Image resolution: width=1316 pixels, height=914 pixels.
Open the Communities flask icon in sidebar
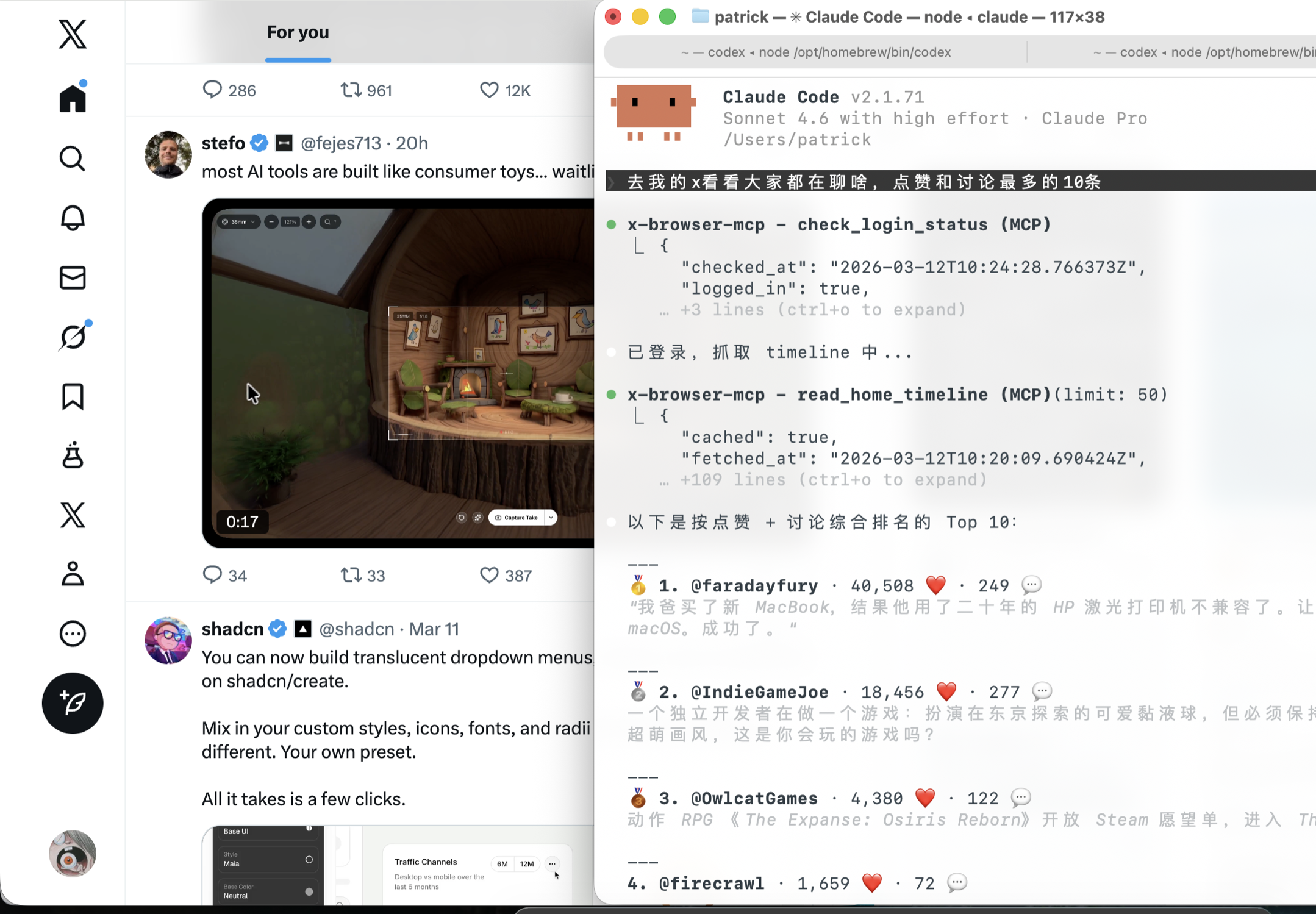pos(73,455)
